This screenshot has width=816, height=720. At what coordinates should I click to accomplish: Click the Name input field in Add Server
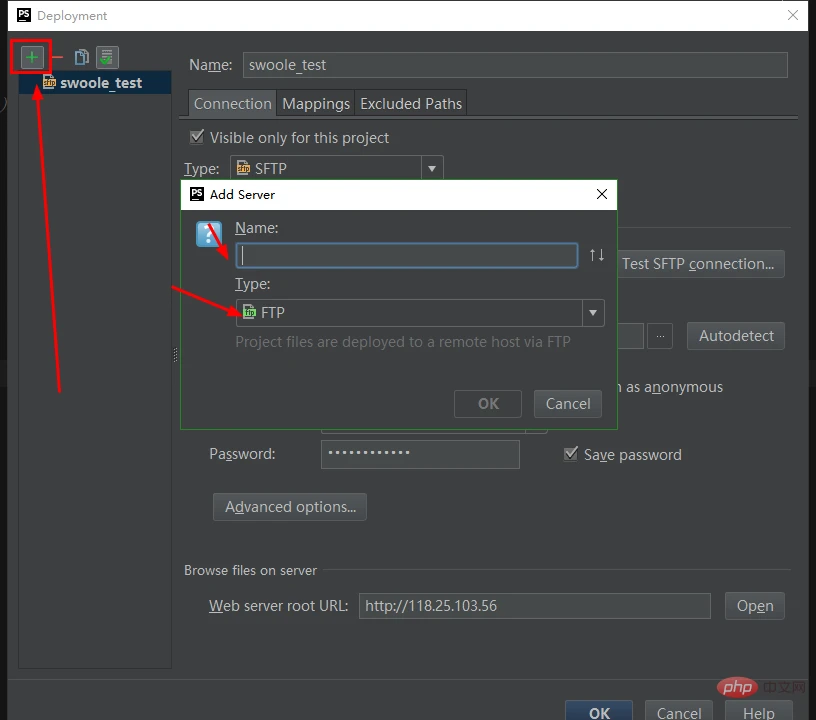point(406,255)
